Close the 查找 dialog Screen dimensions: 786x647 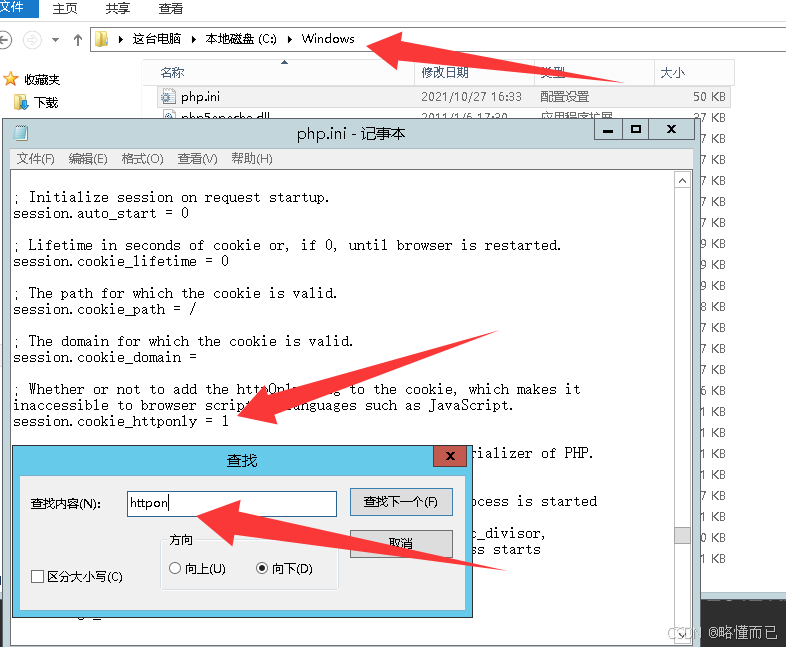click(x=450, y=456)
